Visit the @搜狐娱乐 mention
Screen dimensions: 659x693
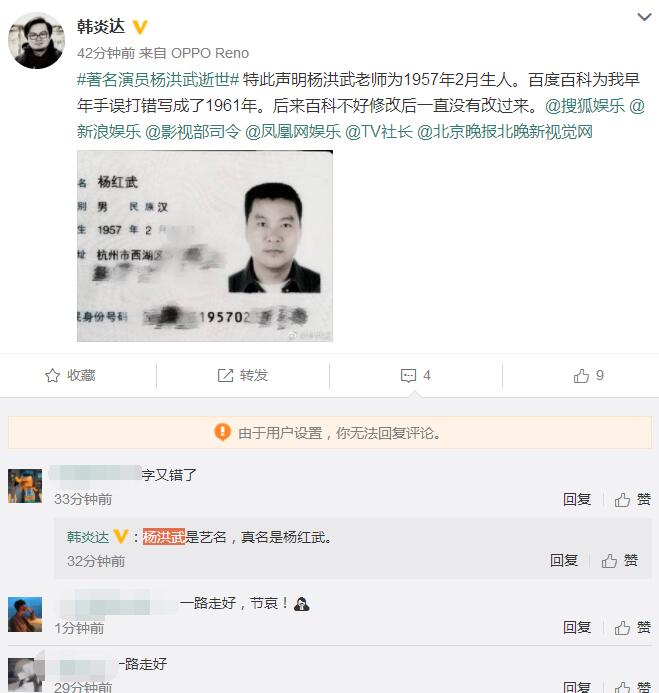[589, 105]
